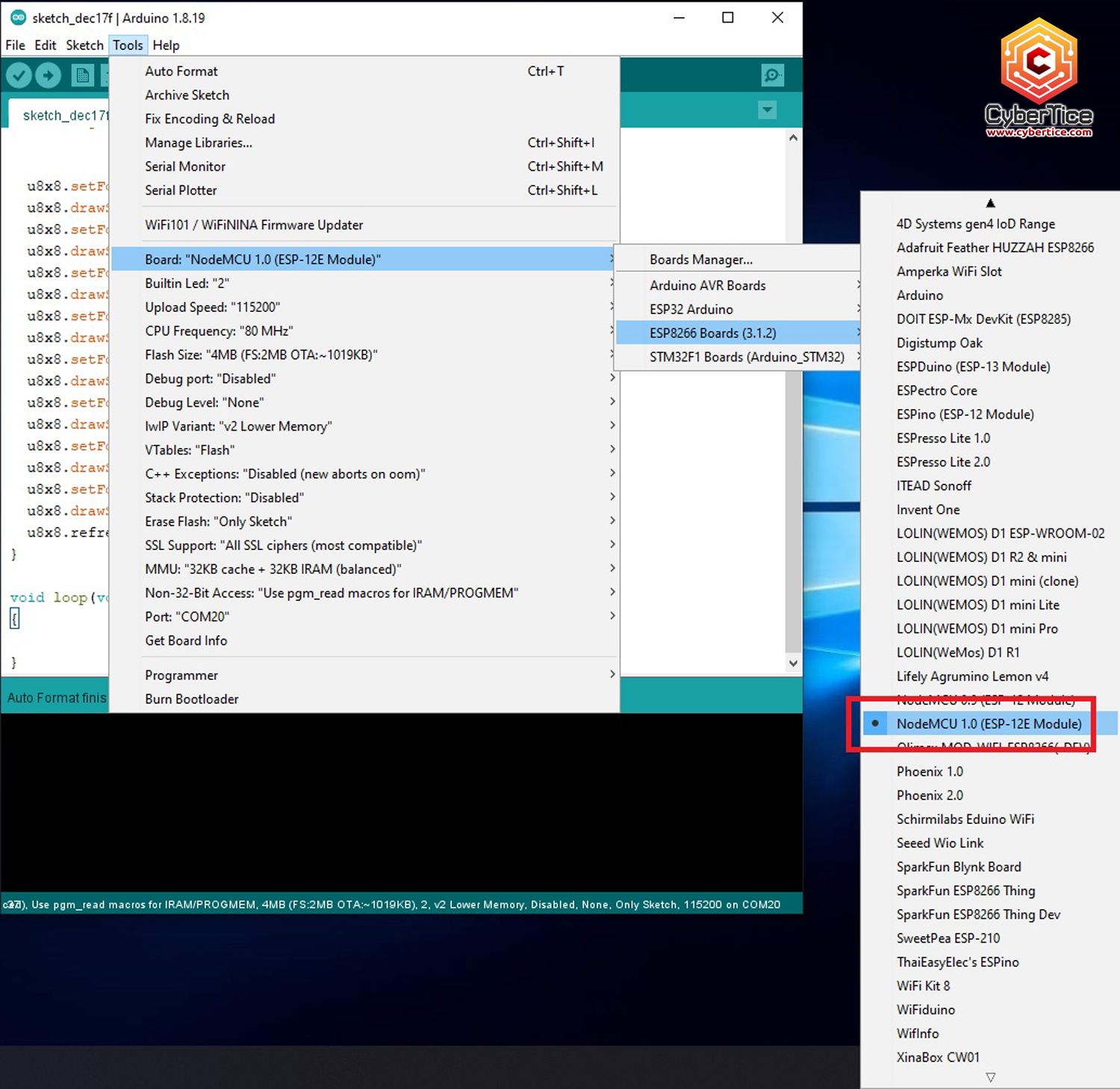
Task: Expand the ESP32 Arduino boards submenu
Action: [691, 309]
